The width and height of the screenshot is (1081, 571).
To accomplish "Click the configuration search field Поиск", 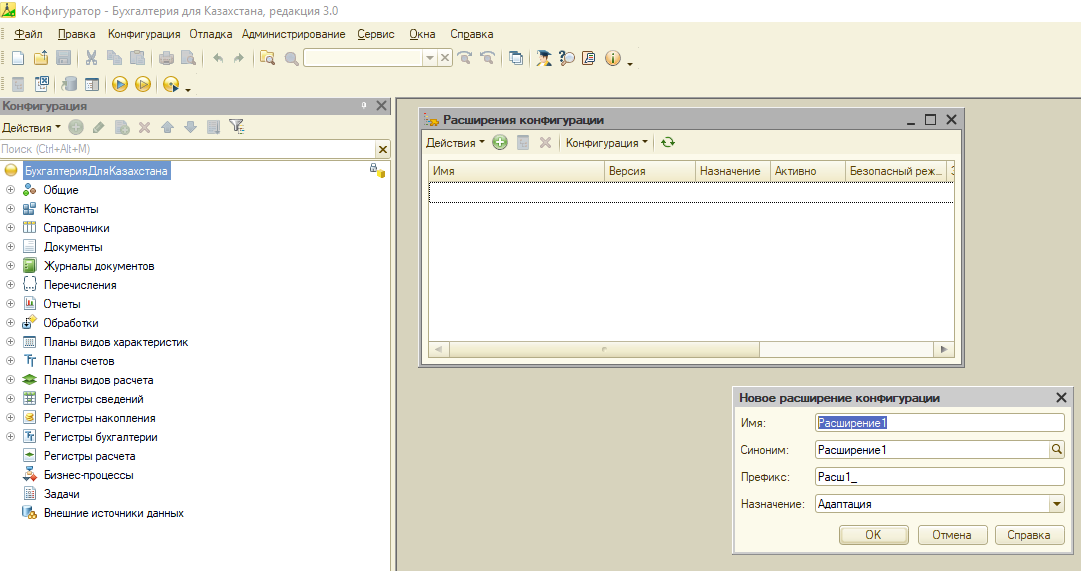I will [x=188, y=149].
